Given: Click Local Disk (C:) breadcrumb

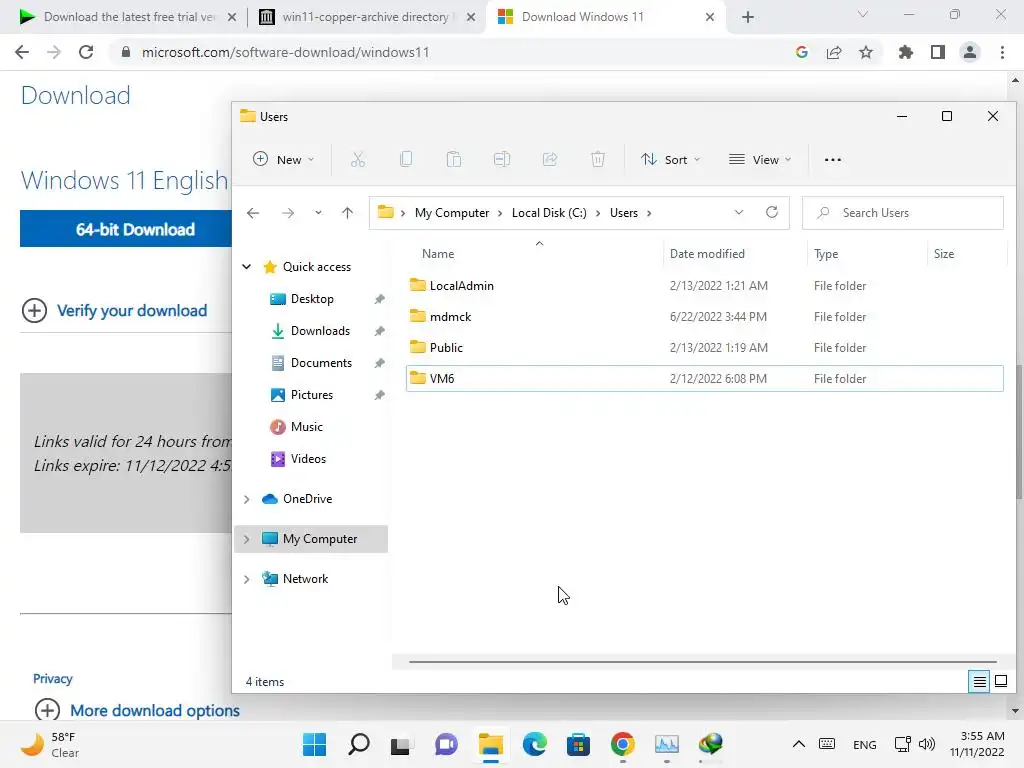Looking at the screenshot, I should [549, 213].
